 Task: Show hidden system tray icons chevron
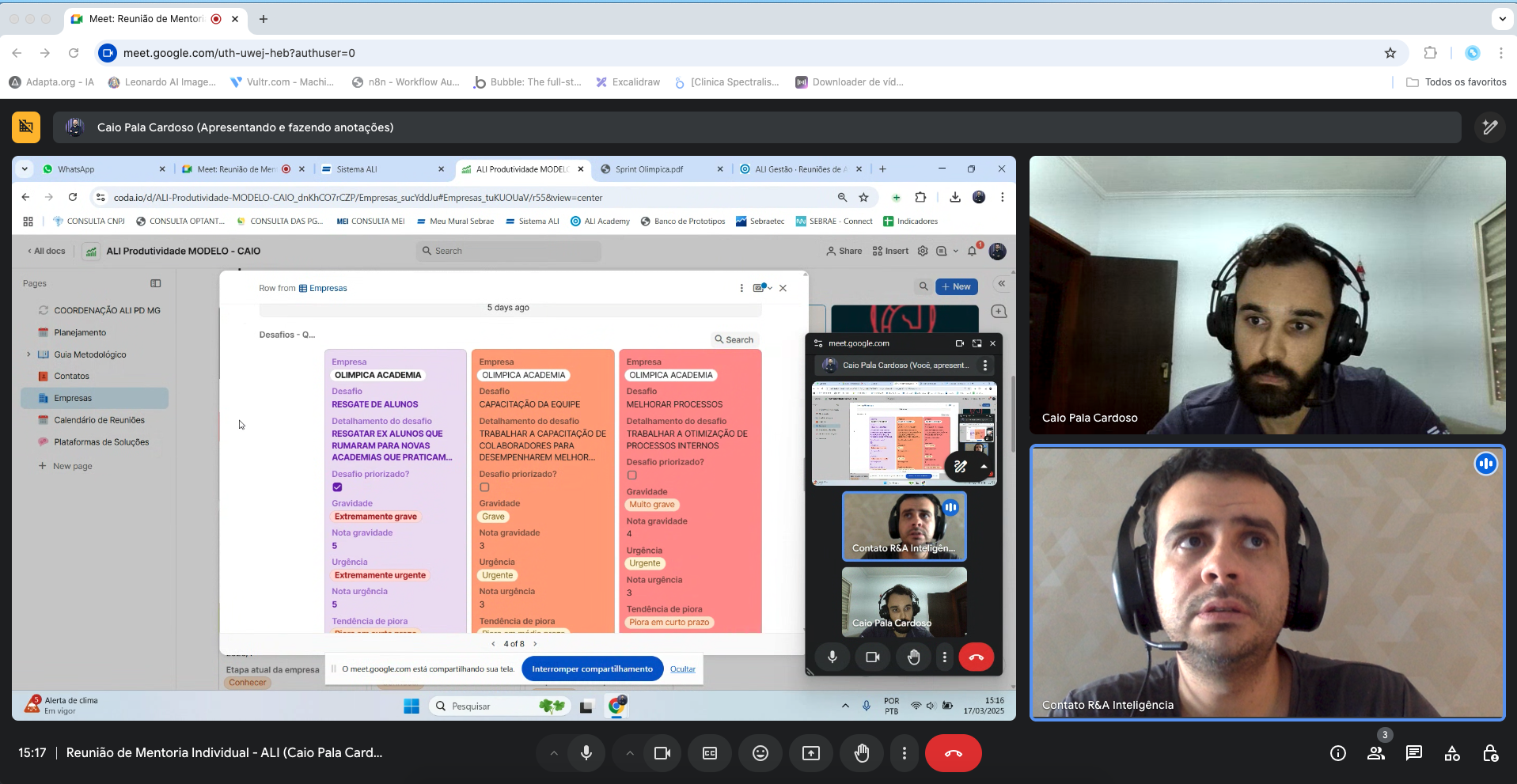point(845,706)
